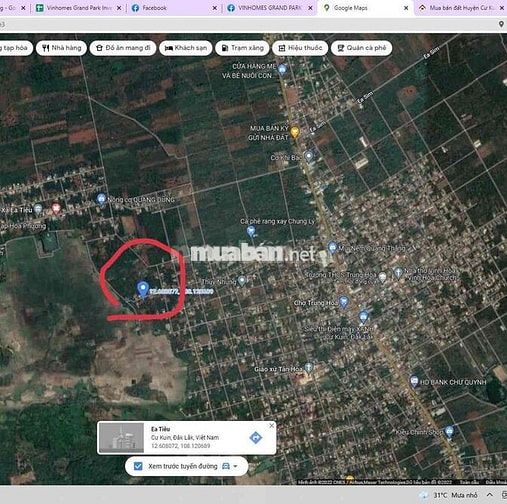Close the Google Maps tab
The height and width of the screenshot is (504, 507).
click(x=406, y=8)
